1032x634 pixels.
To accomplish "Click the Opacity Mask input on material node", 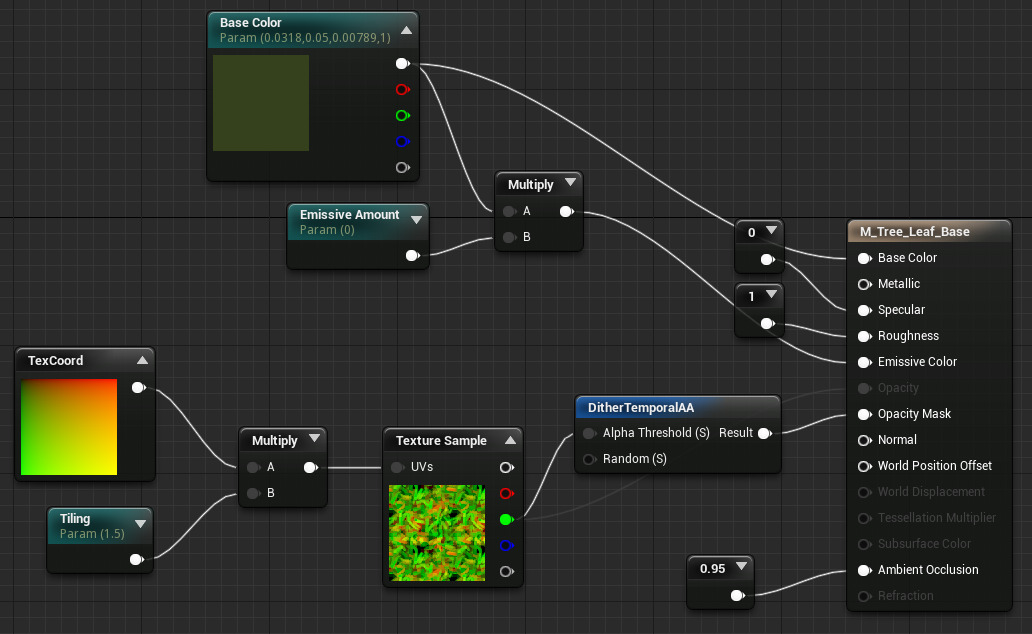I will tap(864, 414).
